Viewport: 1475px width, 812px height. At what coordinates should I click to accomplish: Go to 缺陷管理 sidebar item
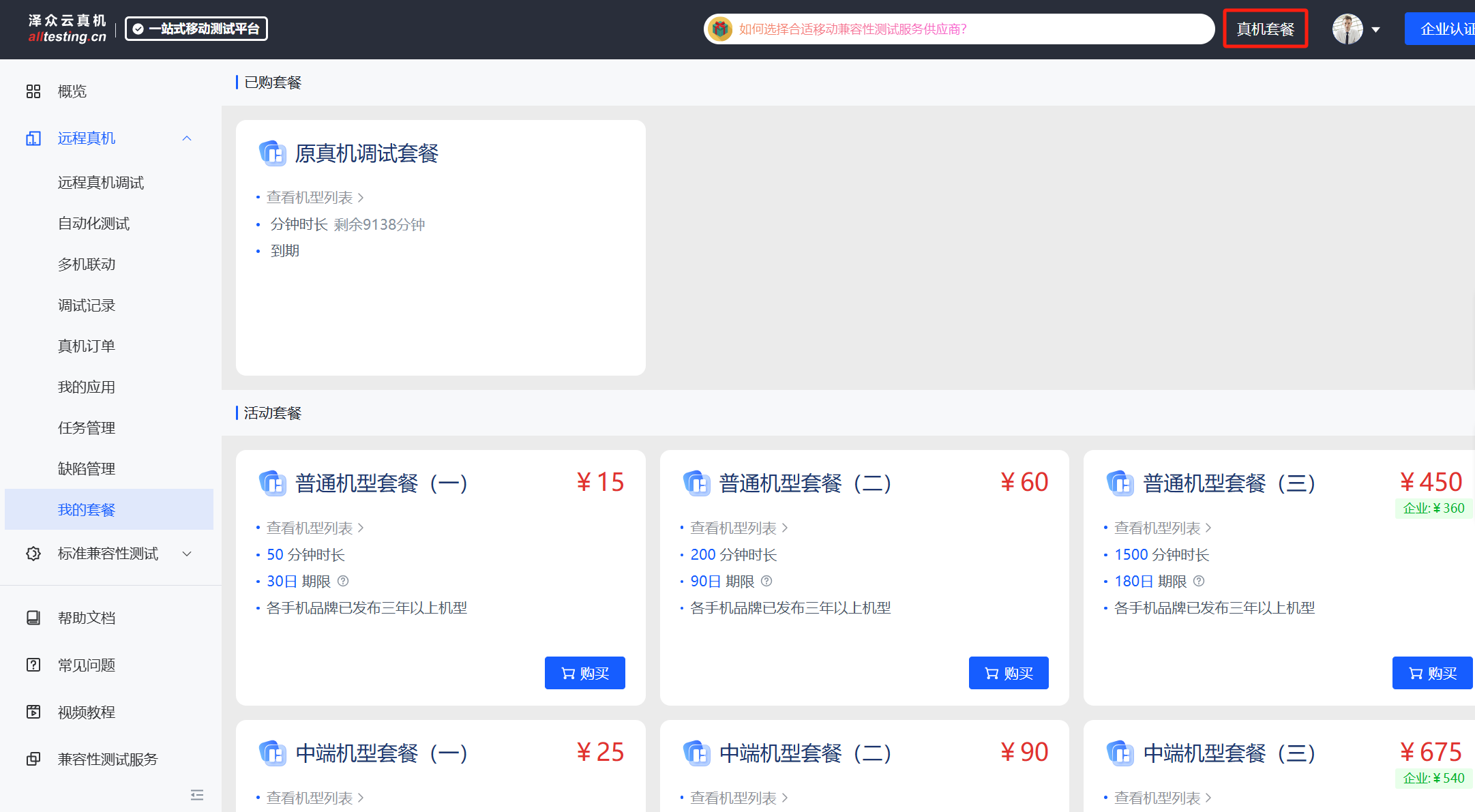[87, 469]
